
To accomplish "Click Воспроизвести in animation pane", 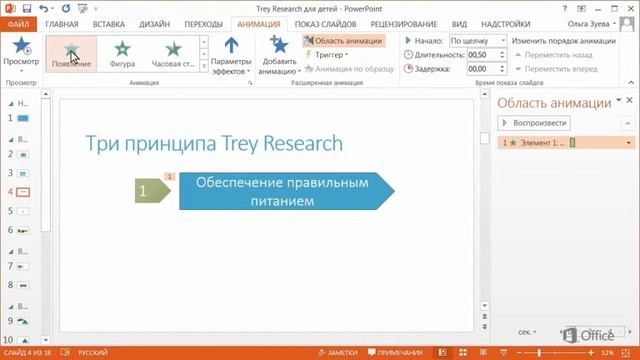I will (x=534, y=123).
